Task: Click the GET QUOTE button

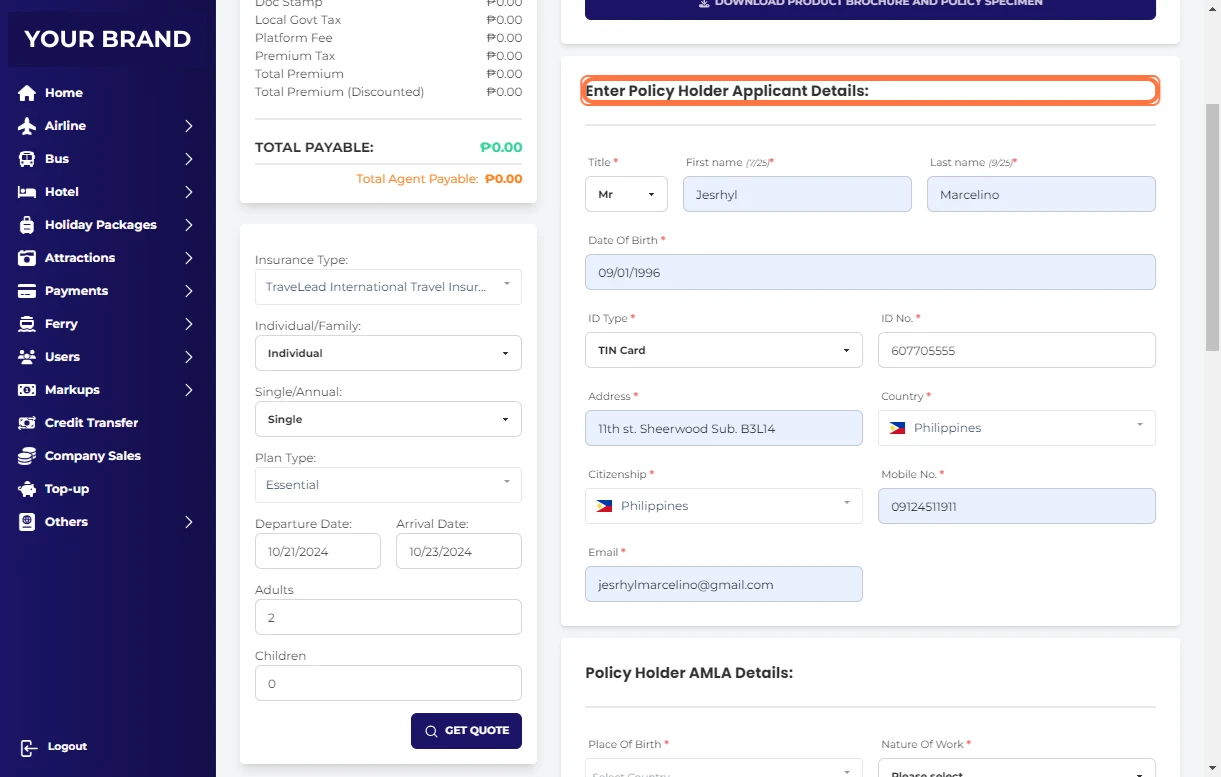Action: click(x=466, y=731)
